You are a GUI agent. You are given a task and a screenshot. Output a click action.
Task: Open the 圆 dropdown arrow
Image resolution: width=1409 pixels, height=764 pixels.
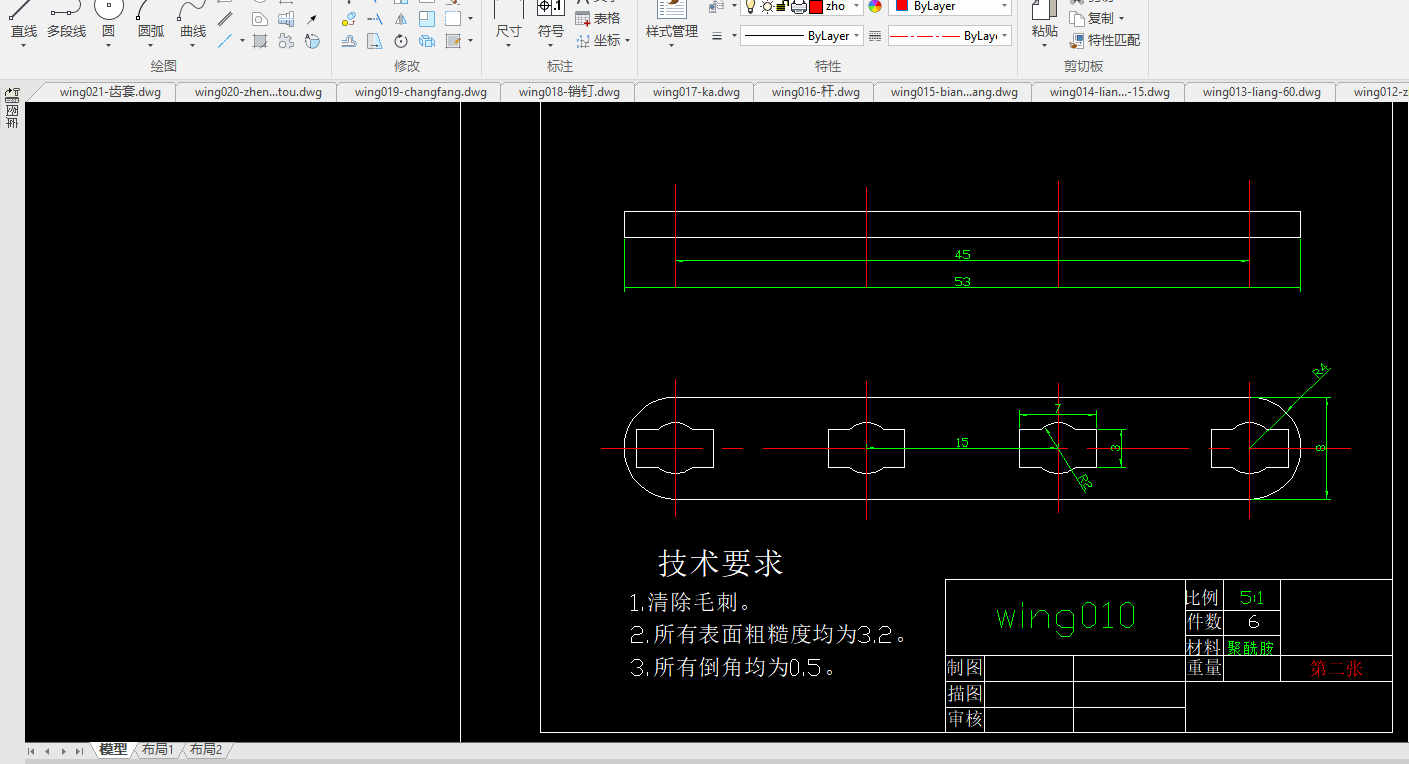(x=108, y=45)
